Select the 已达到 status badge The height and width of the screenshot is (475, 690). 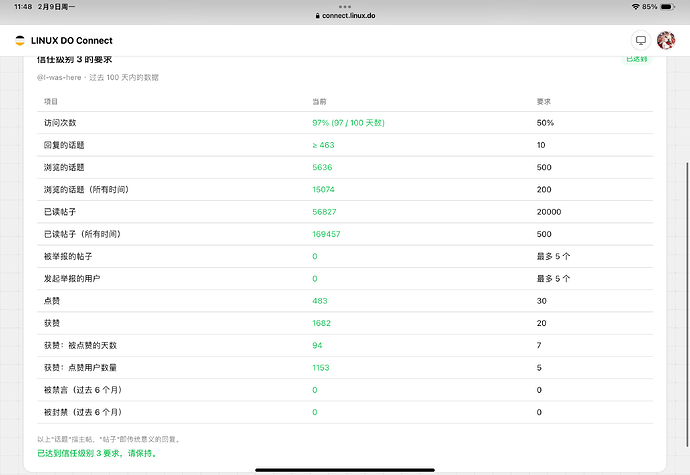pyautogui.click(x=637, y=59)
